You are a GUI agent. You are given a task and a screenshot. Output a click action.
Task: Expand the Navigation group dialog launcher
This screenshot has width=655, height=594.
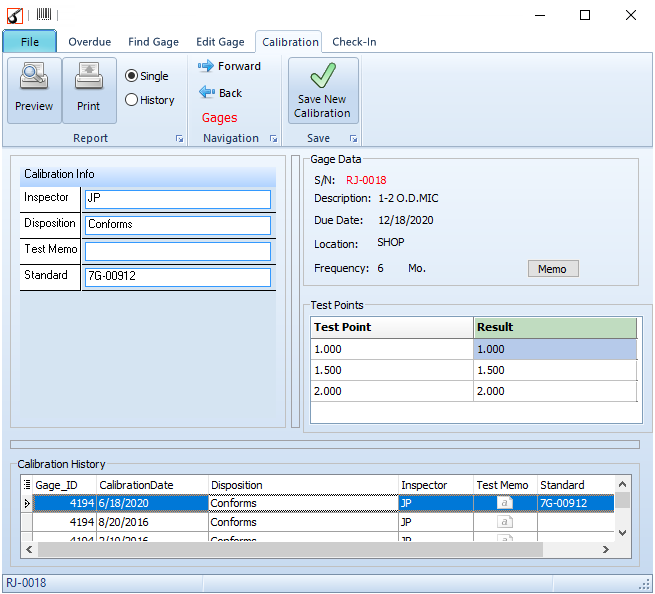(274, 139)
